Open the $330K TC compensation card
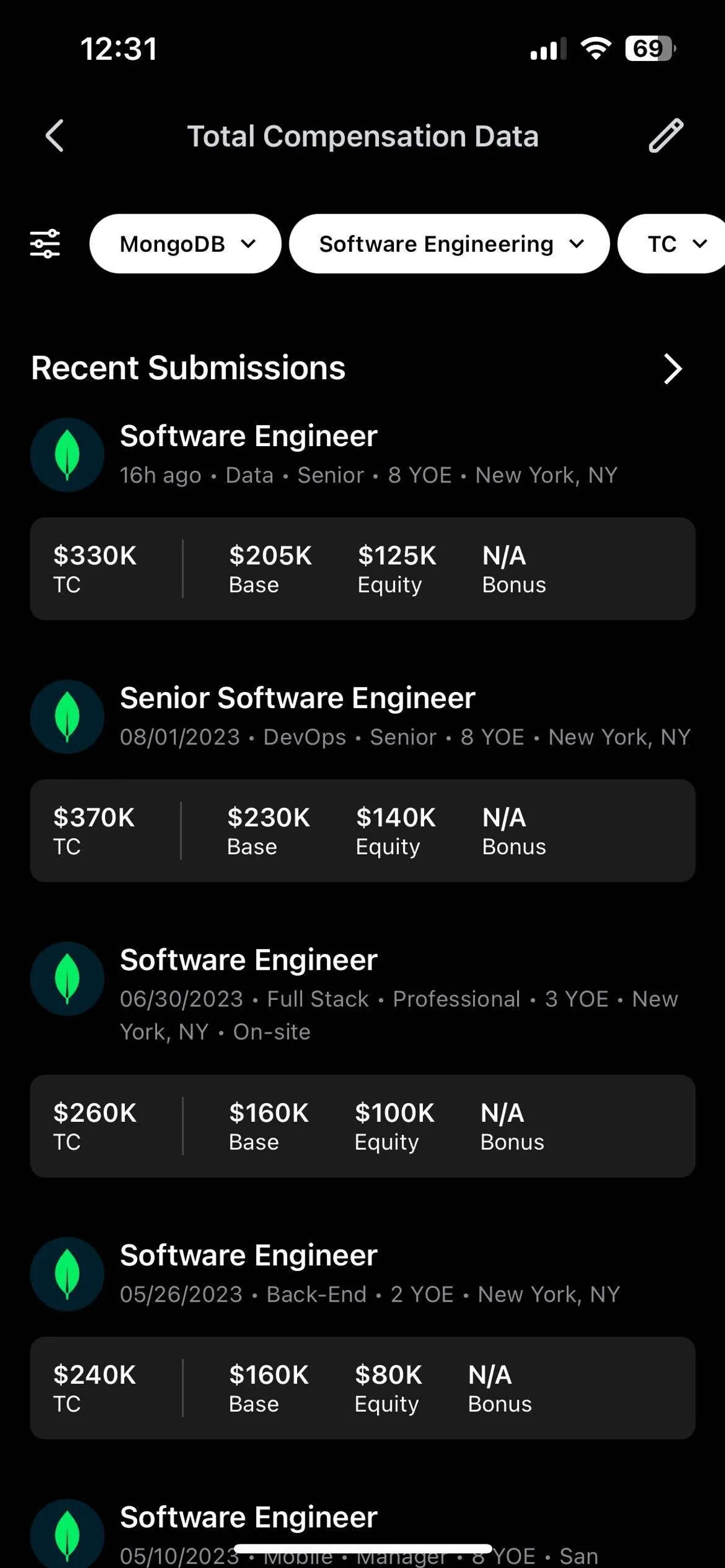The image size is (725, 1568). 362,569
